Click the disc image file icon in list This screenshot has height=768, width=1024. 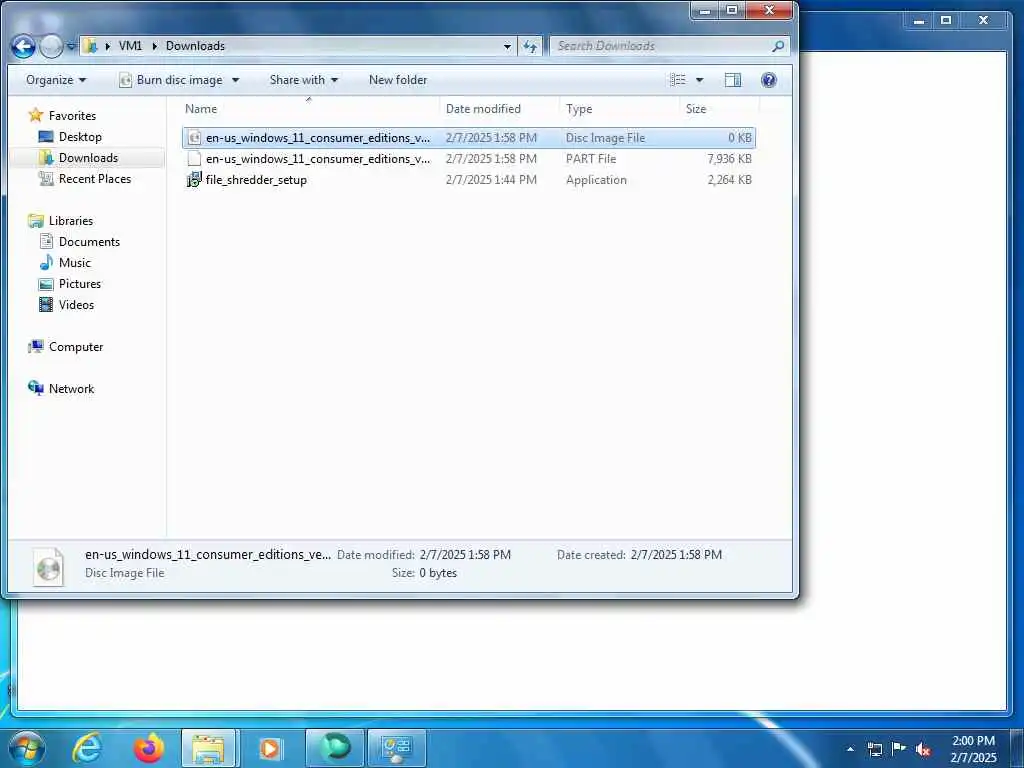coord(194,138)
